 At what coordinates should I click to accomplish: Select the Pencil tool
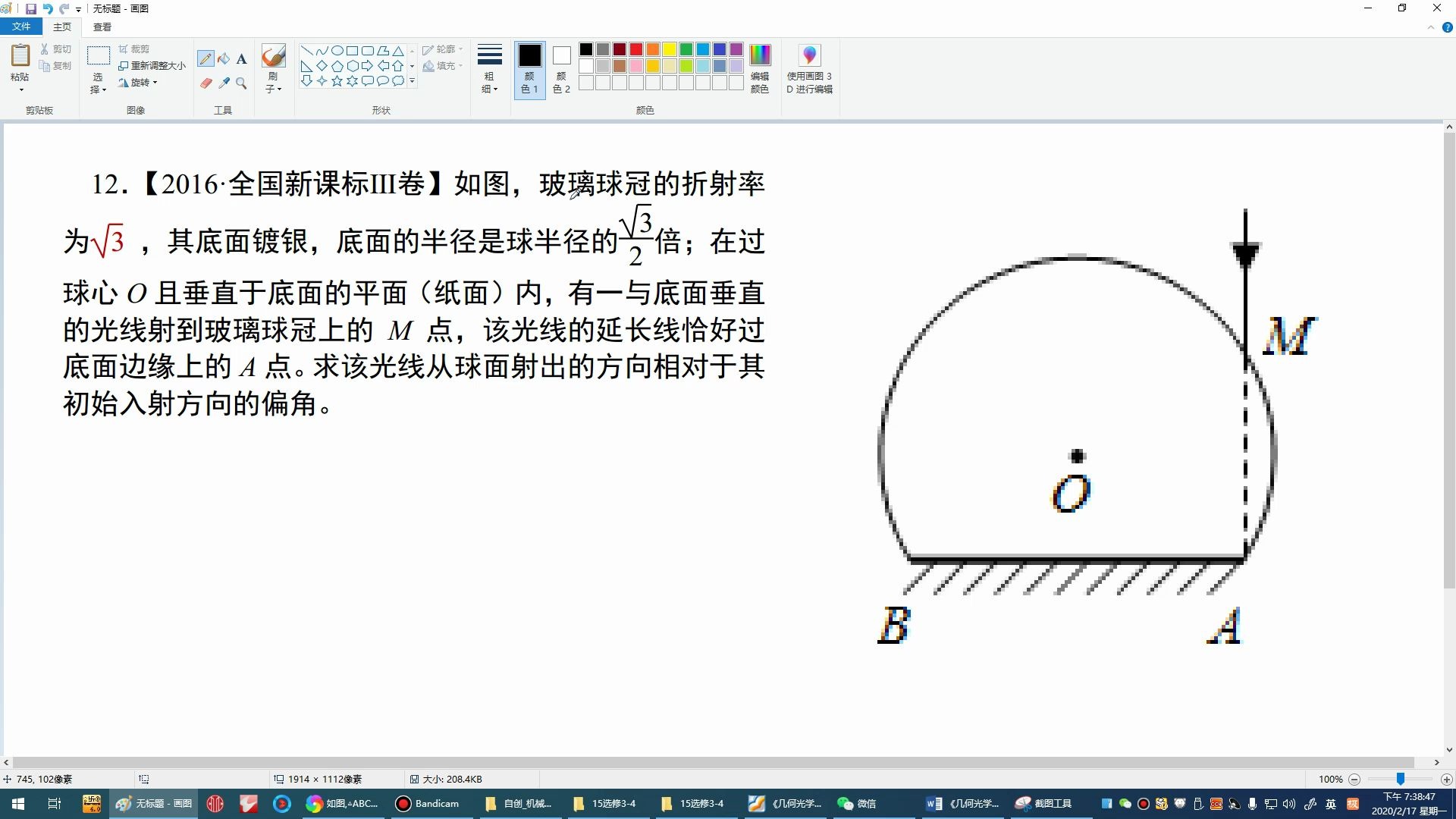[206, 59]
